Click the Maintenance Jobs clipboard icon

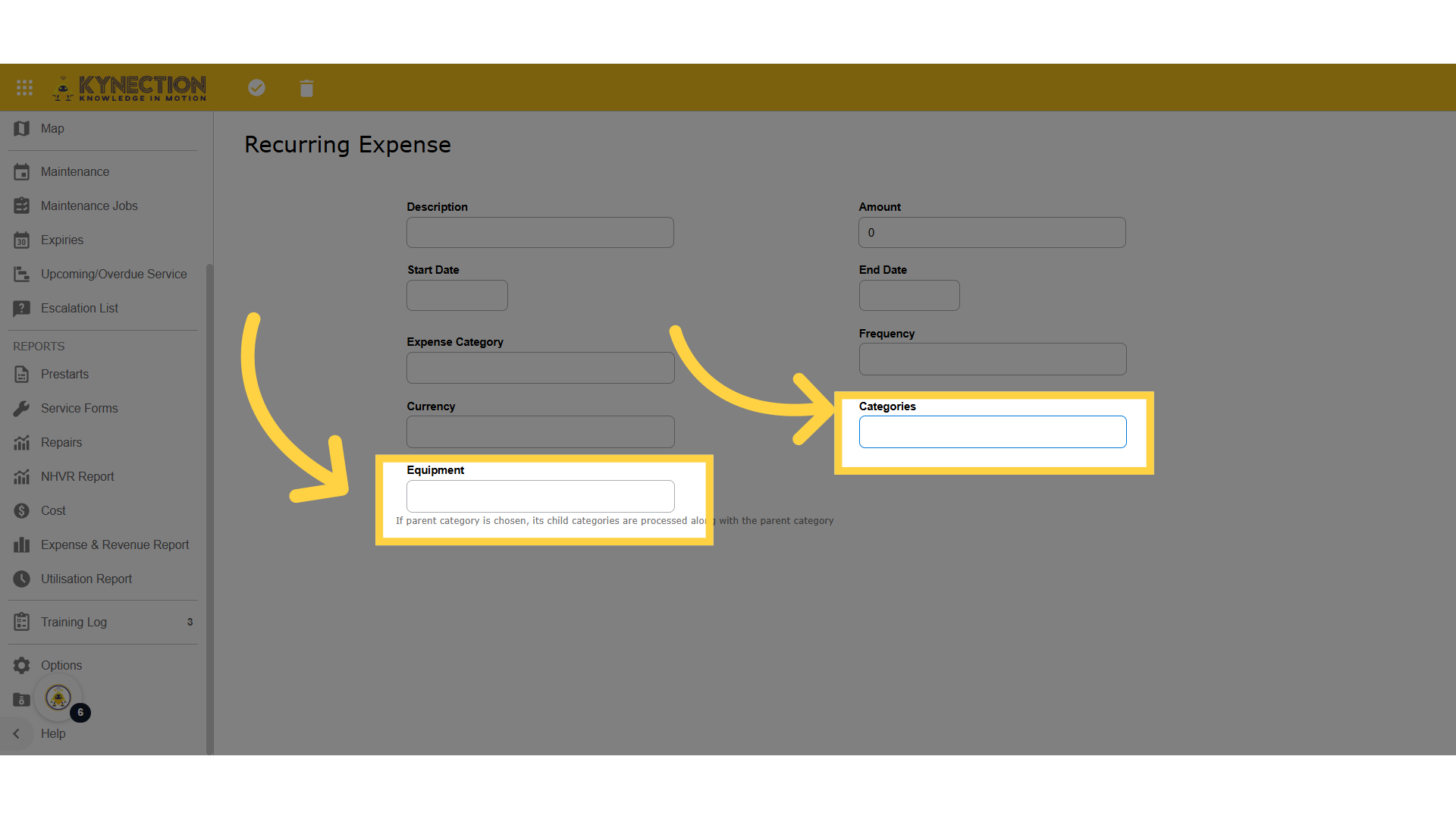[x=22, y=206]
